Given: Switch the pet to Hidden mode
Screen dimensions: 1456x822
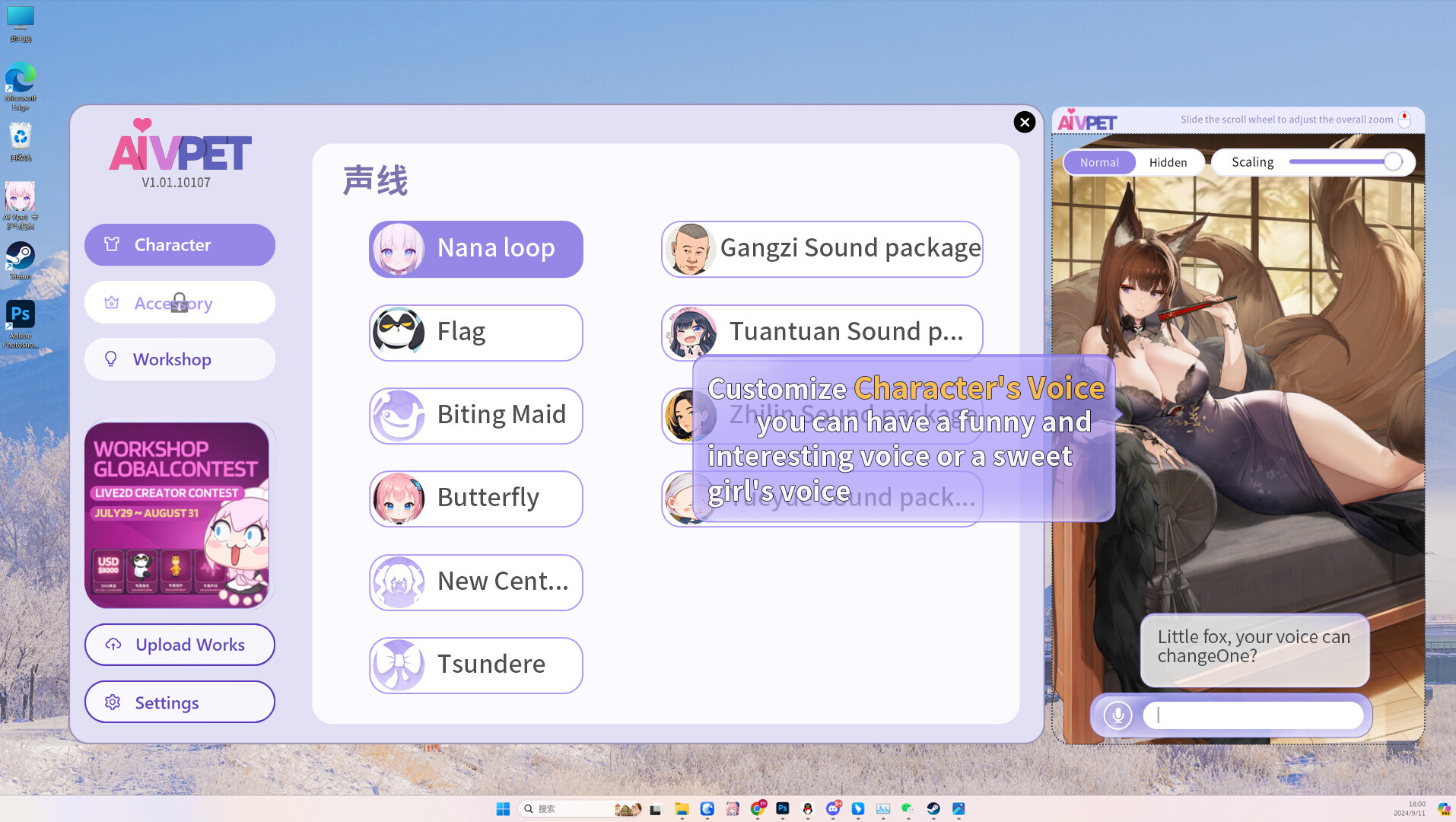Looking at the screenshot, I should tap(1168, 162).
